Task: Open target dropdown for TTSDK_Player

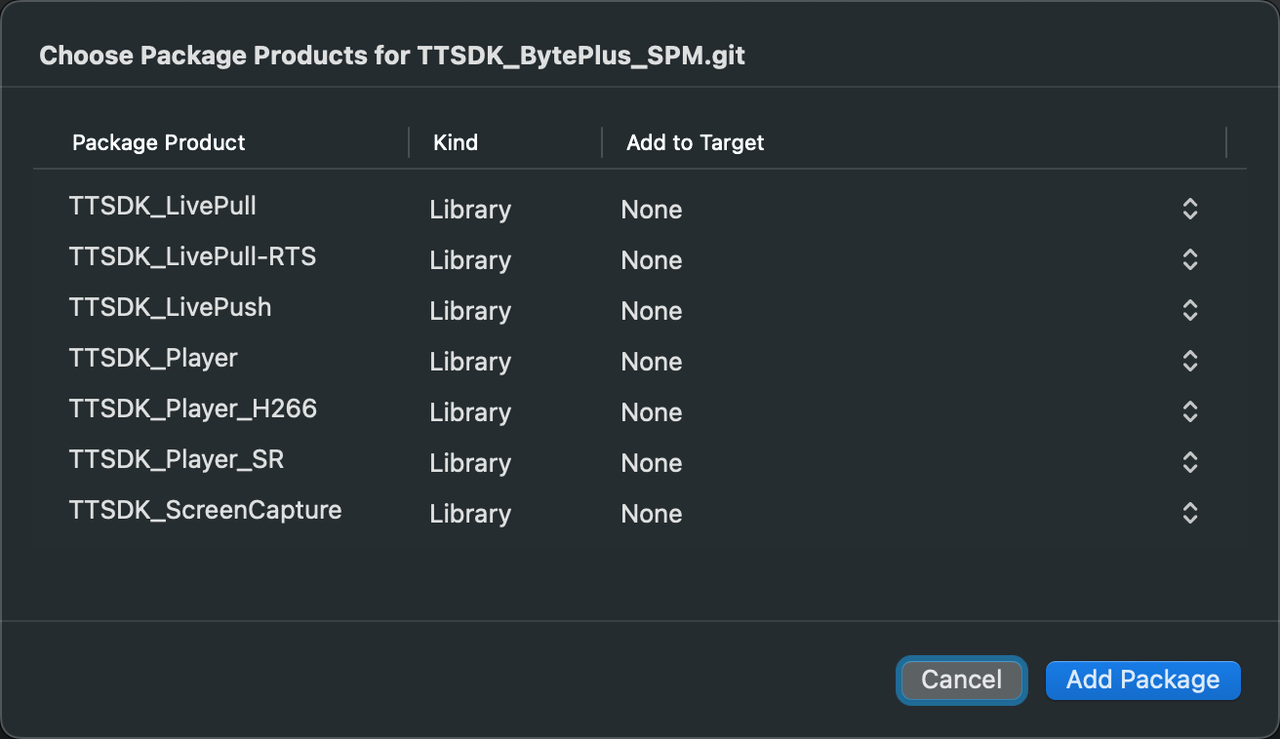Action: (x=1189, y=361)
